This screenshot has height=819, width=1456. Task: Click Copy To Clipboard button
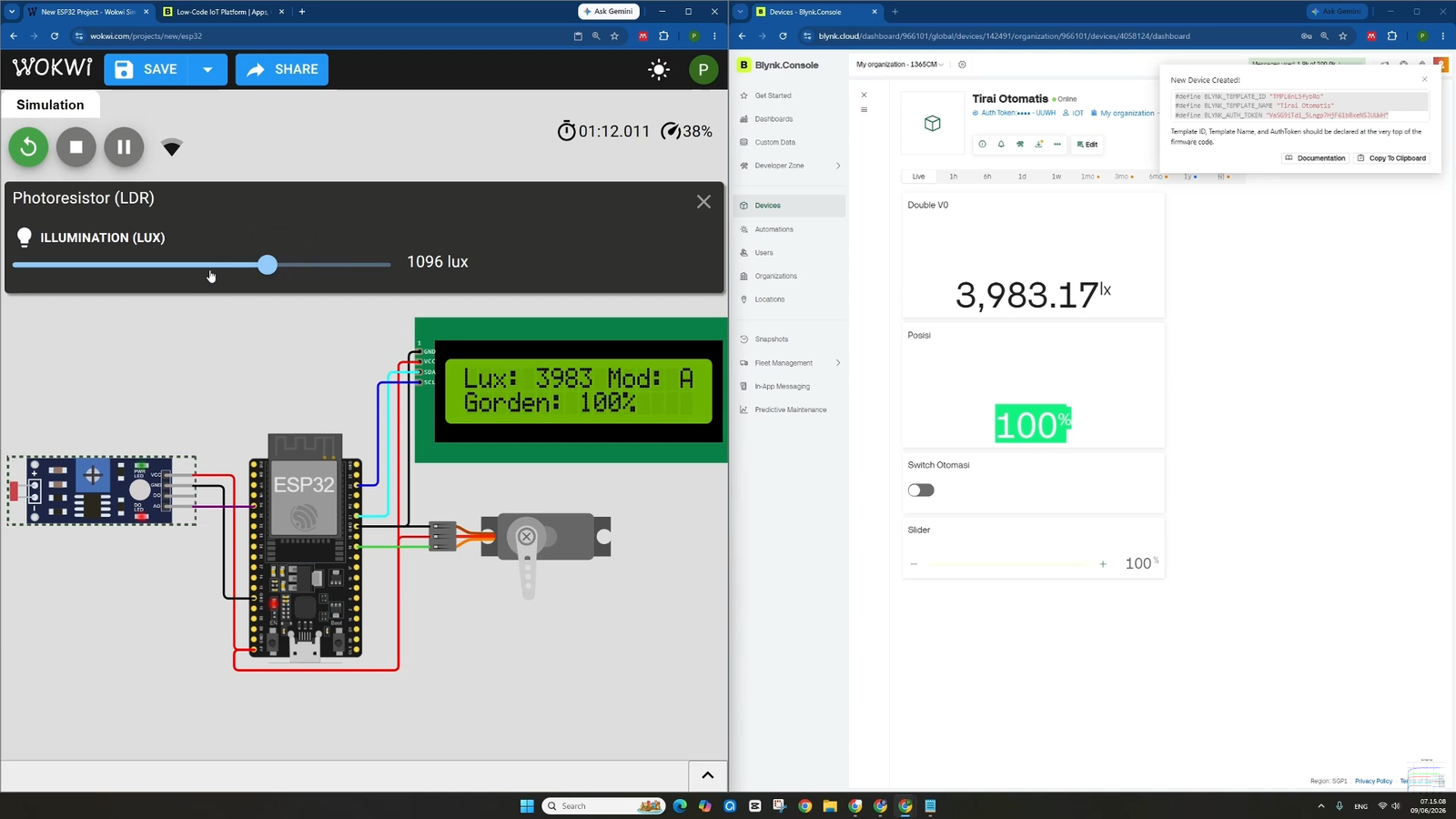click(1391, 158)
